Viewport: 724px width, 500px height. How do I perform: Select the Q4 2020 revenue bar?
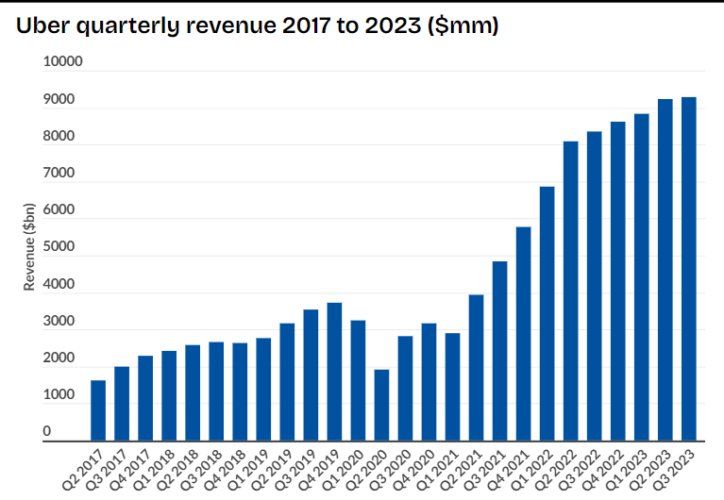(429, 382)
